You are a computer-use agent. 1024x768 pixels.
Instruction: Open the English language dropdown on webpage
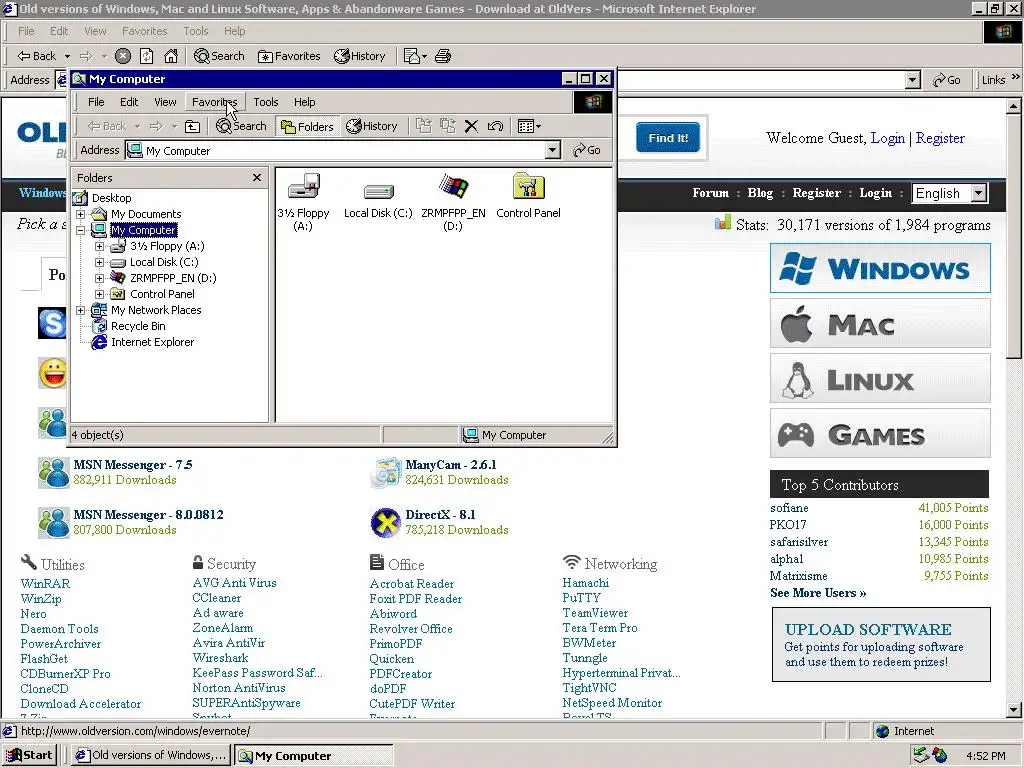(978, 193)
